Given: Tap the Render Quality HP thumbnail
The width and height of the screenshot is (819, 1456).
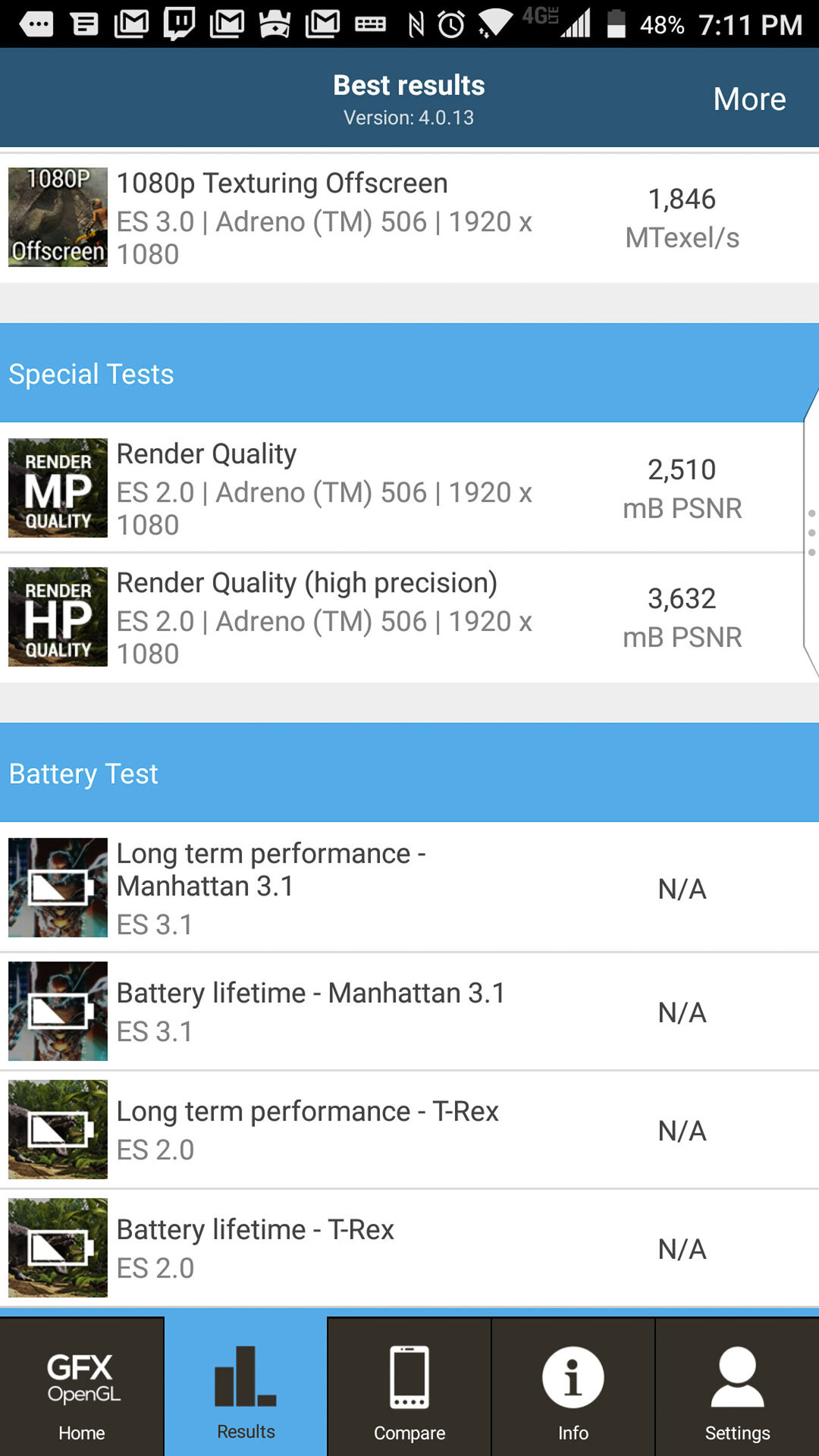Looking at the screenshot, I should pos(58,617).
